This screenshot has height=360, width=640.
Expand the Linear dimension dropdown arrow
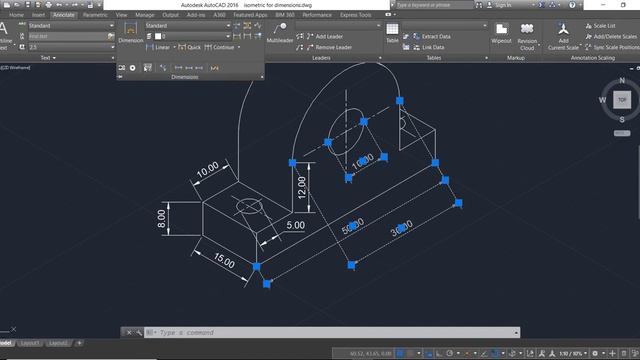[175, 47]
